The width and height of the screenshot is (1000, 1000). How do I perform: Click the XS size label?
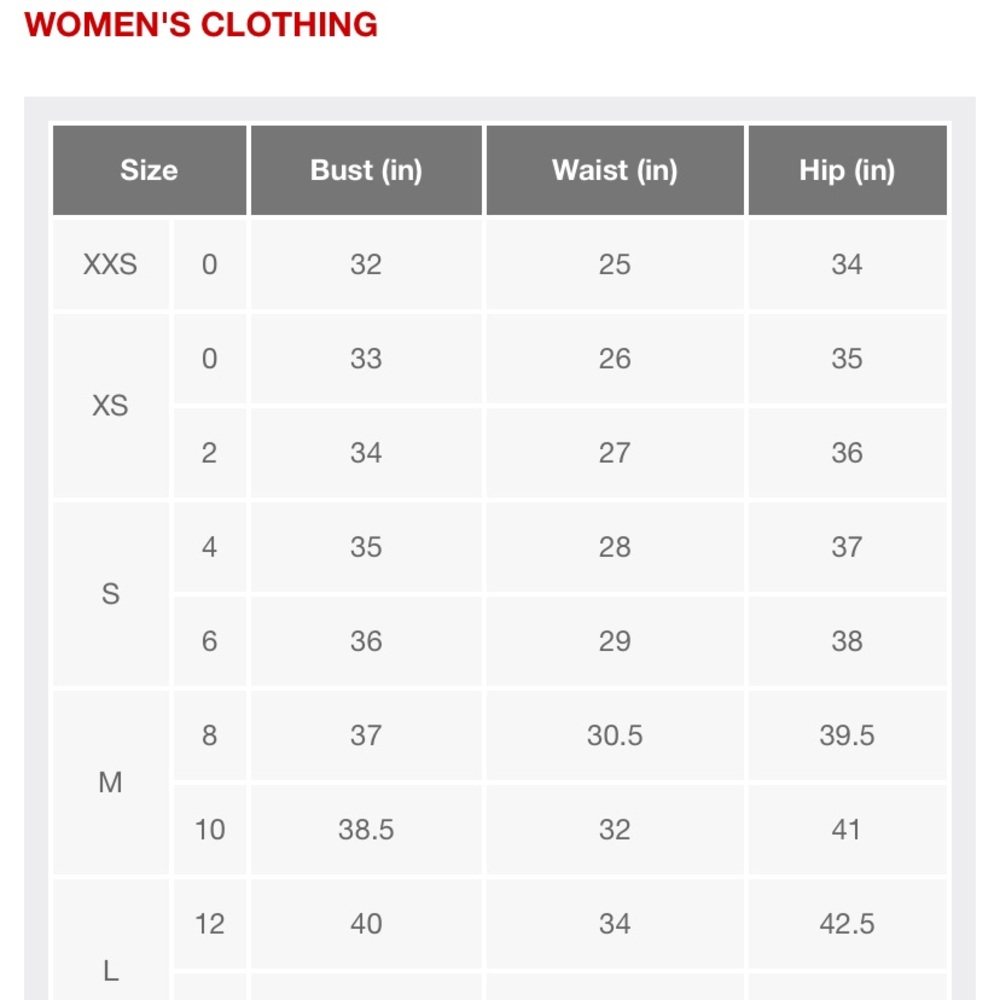[110, 406]
